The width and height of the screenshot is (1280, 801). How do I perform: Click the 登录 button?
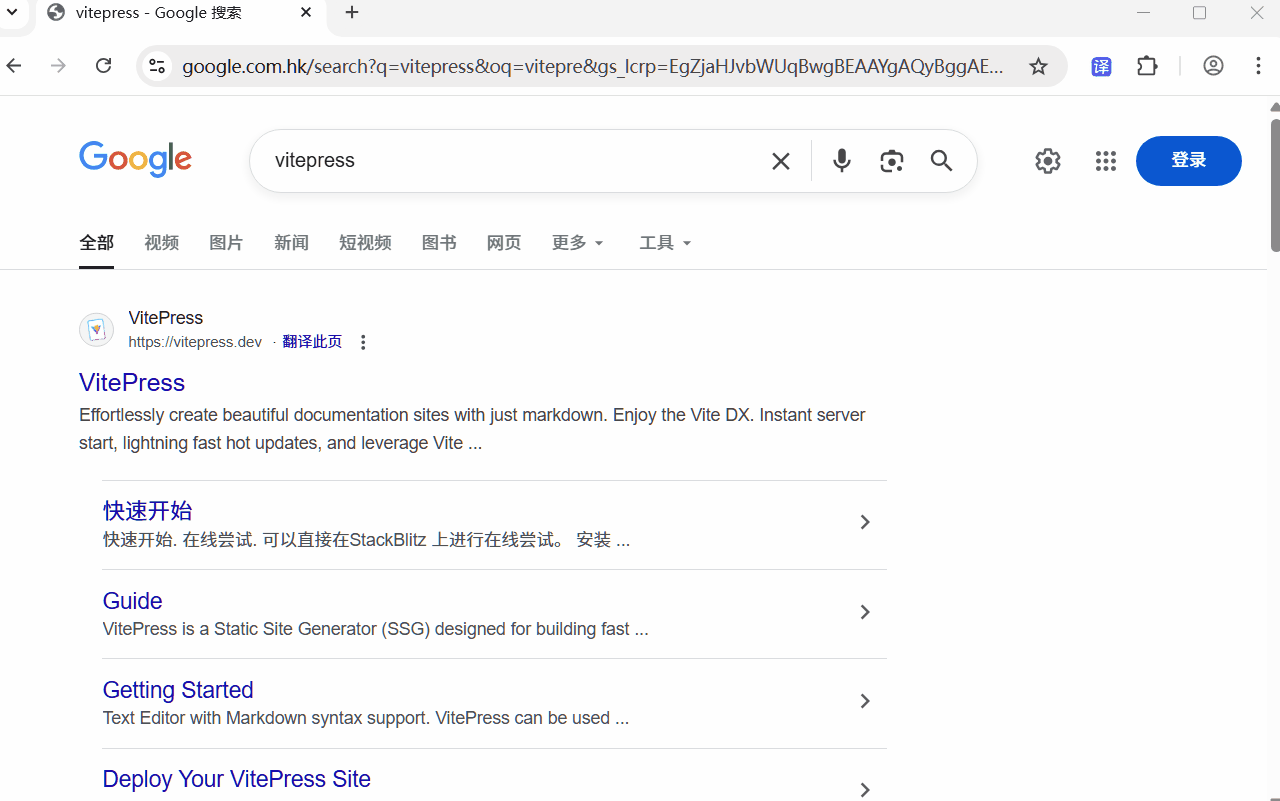coord(1188,160)
